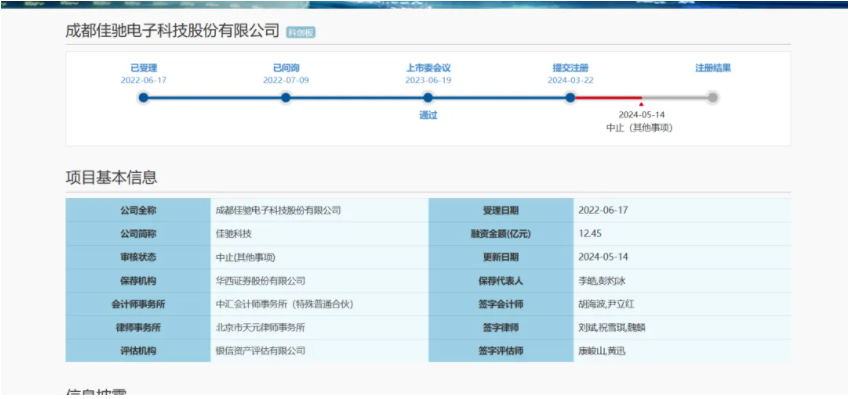Viewport: 852px width, 399px height.
Task: Click the 签字会计师 label cell
Action: pos(501,304)
